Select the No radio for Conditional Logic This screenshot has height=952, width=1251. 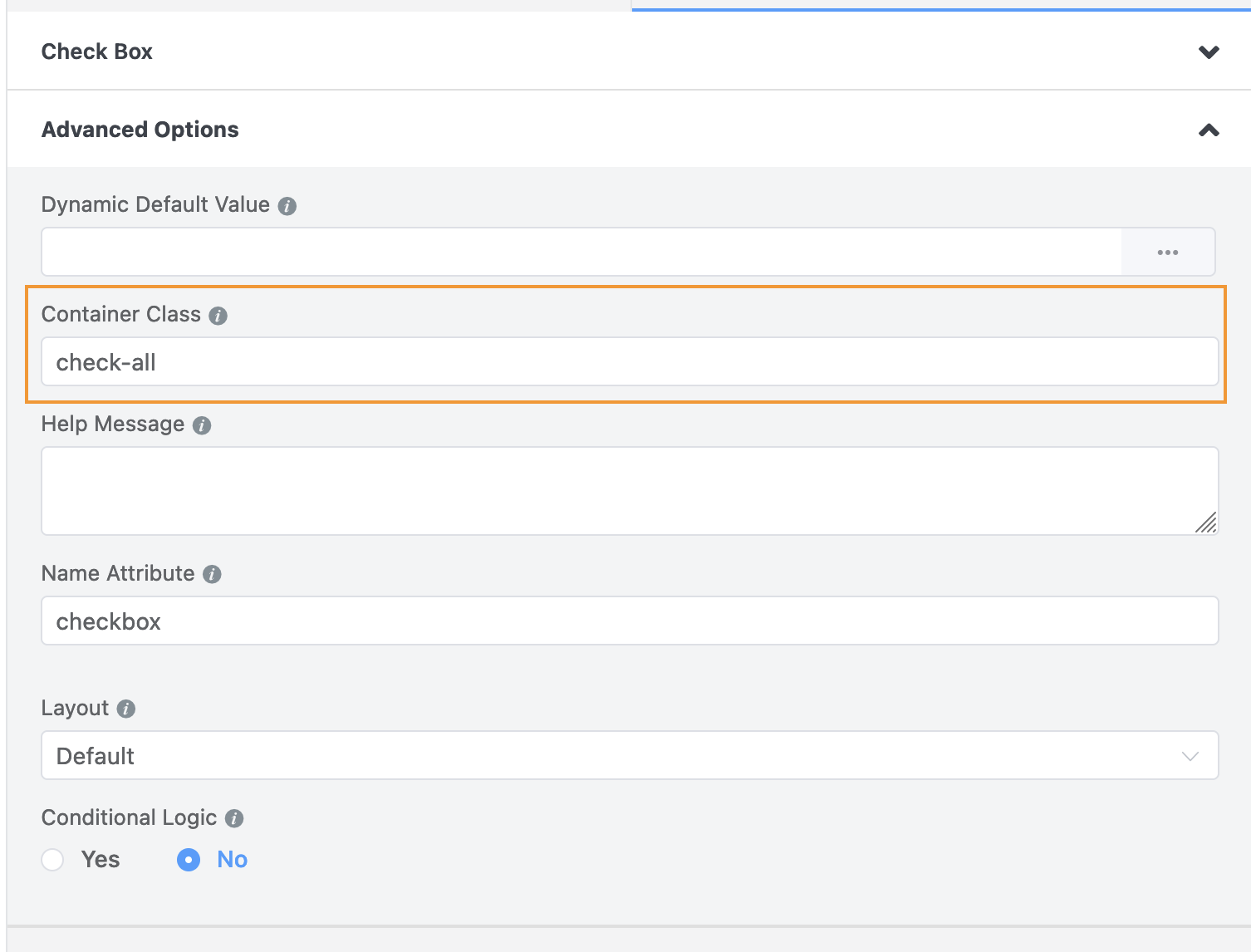(189, 860)
